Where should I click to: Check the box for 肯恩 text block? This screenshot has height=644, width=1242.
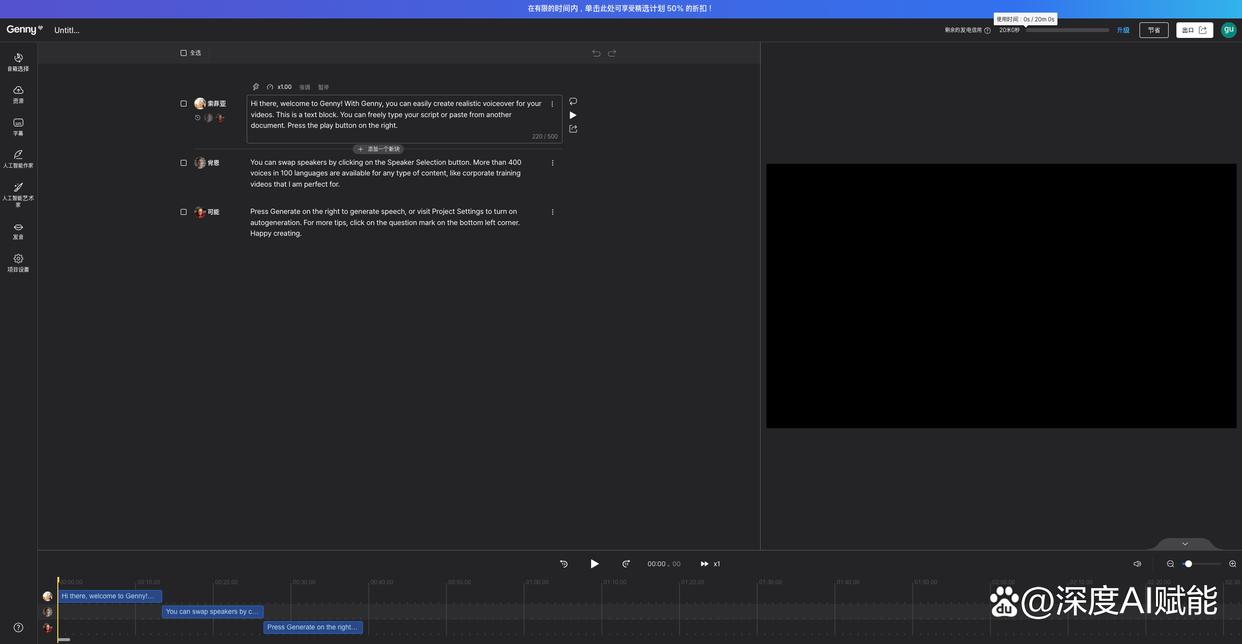point(183,163)
